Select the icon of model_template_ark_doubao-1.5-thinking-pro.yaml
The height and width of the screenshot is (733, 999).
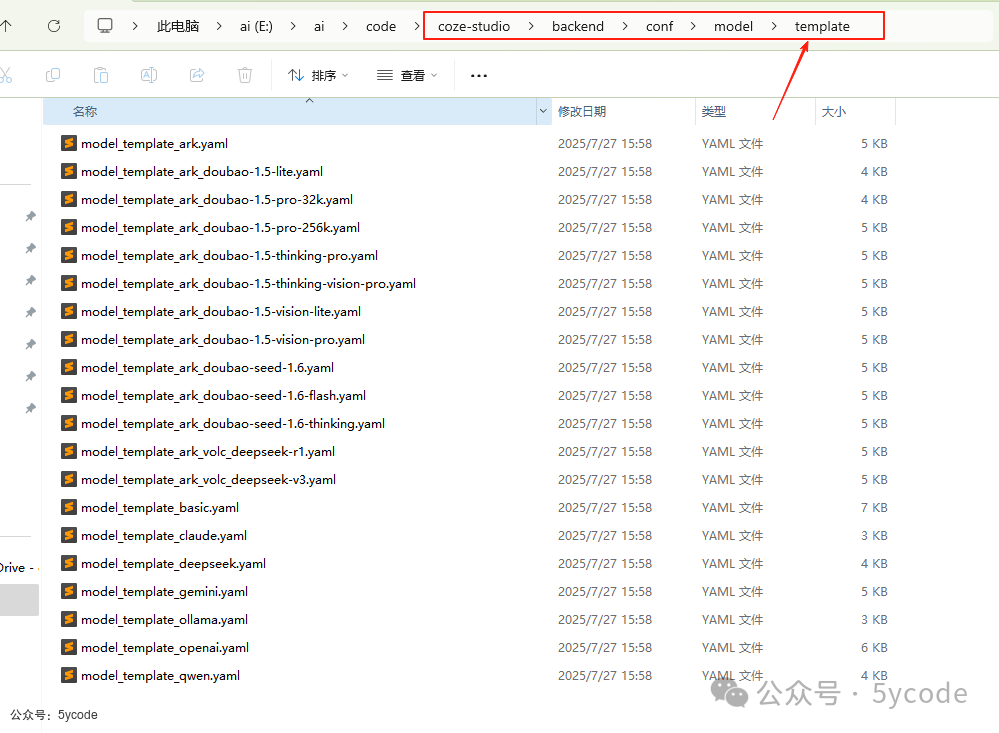(x=69, y=255)
